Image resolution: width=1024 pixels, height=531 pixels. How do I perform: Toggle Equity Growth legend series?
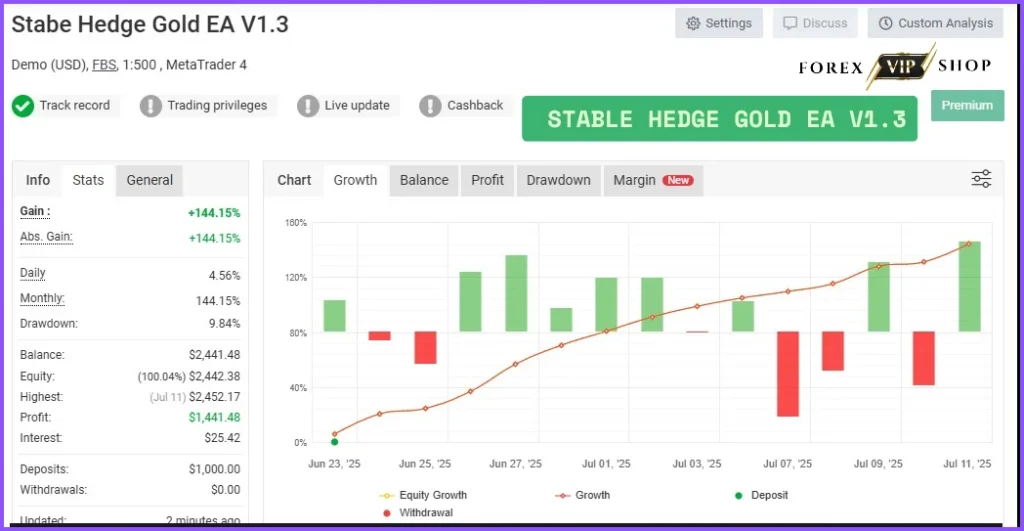(x=423, y=495)
